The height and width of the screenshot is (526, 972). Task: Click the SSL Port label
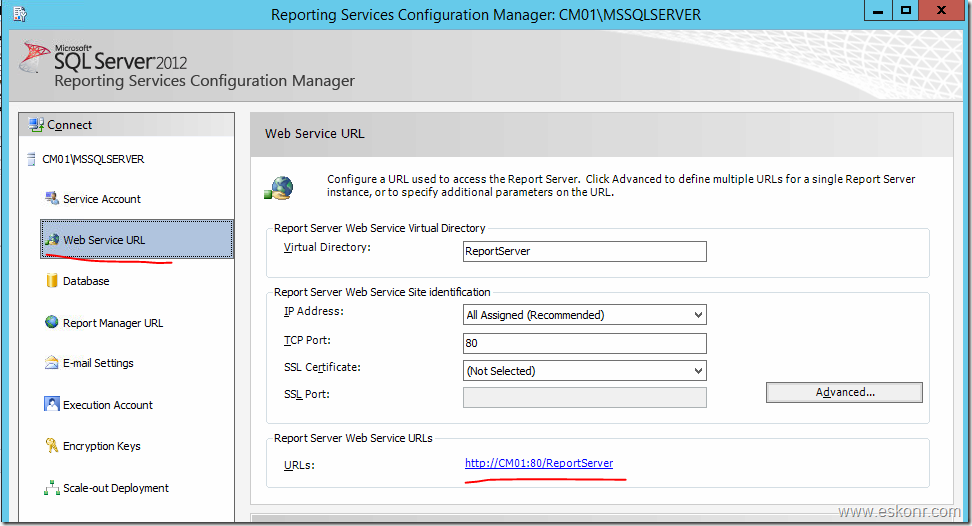[307, 394]
